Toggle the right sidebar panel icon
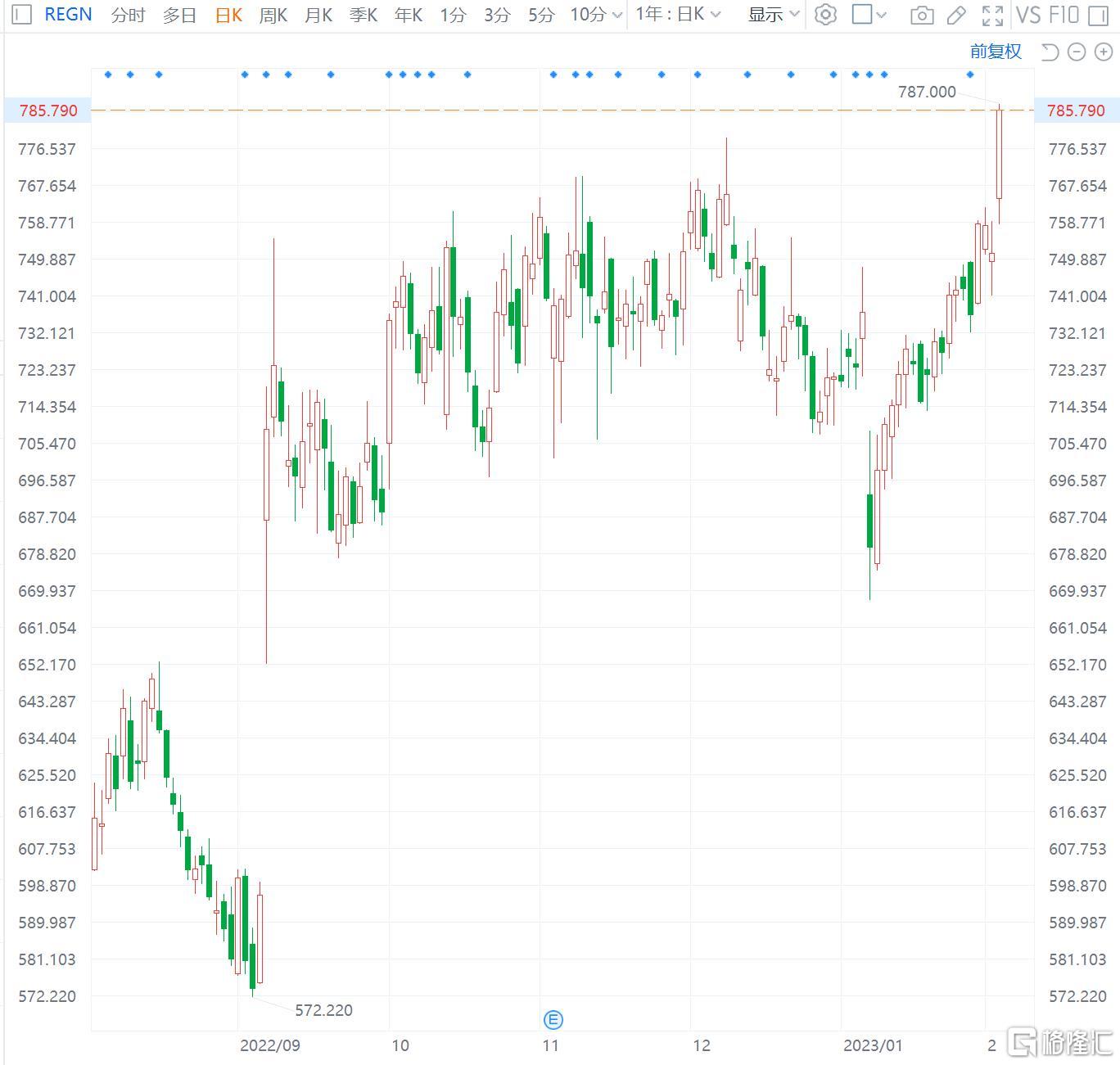 click(1099, 15)
